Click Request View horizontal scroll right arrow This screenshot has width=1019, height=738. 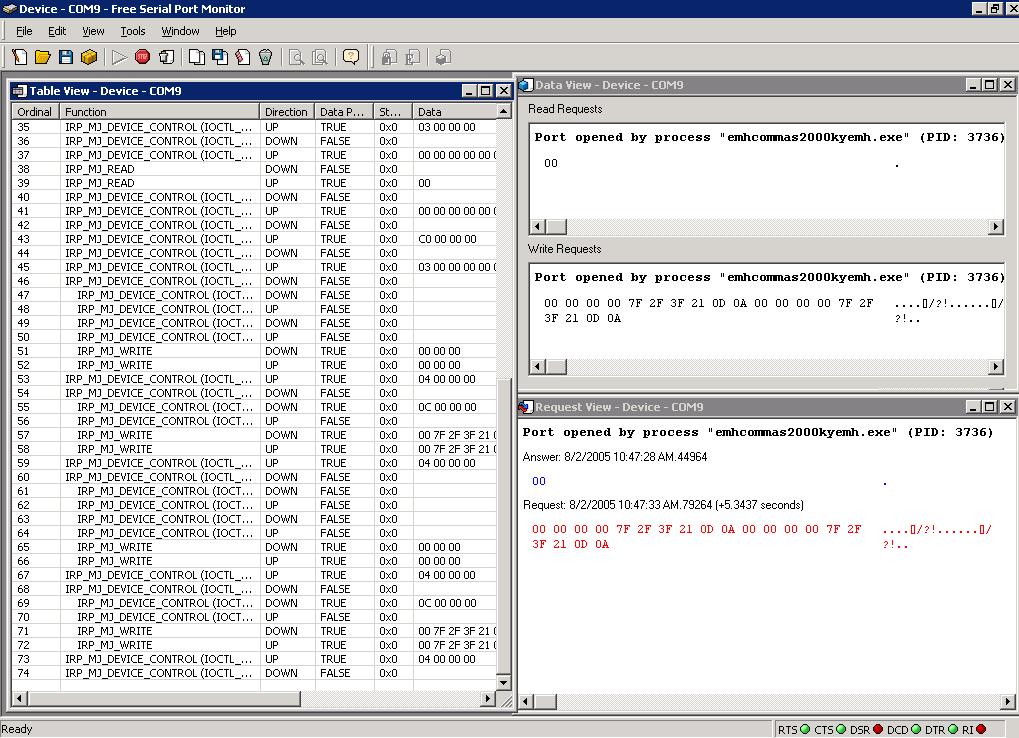[1007, 702]
